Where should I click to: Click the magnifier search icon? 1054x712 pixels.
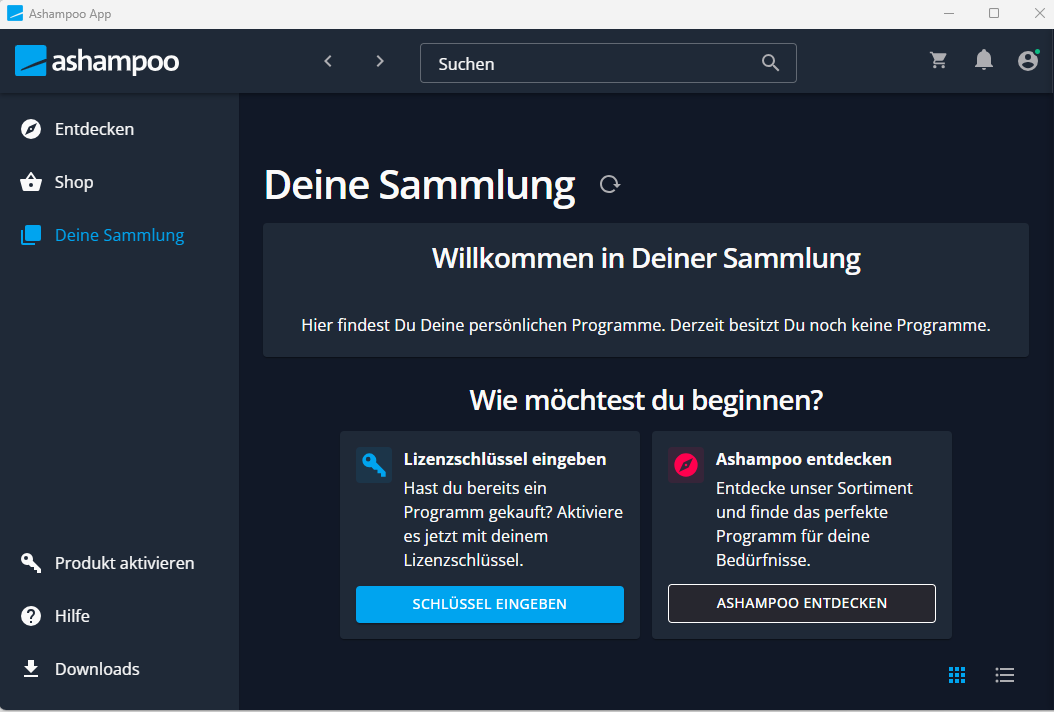pyautogui.click(x=770, y=63)
